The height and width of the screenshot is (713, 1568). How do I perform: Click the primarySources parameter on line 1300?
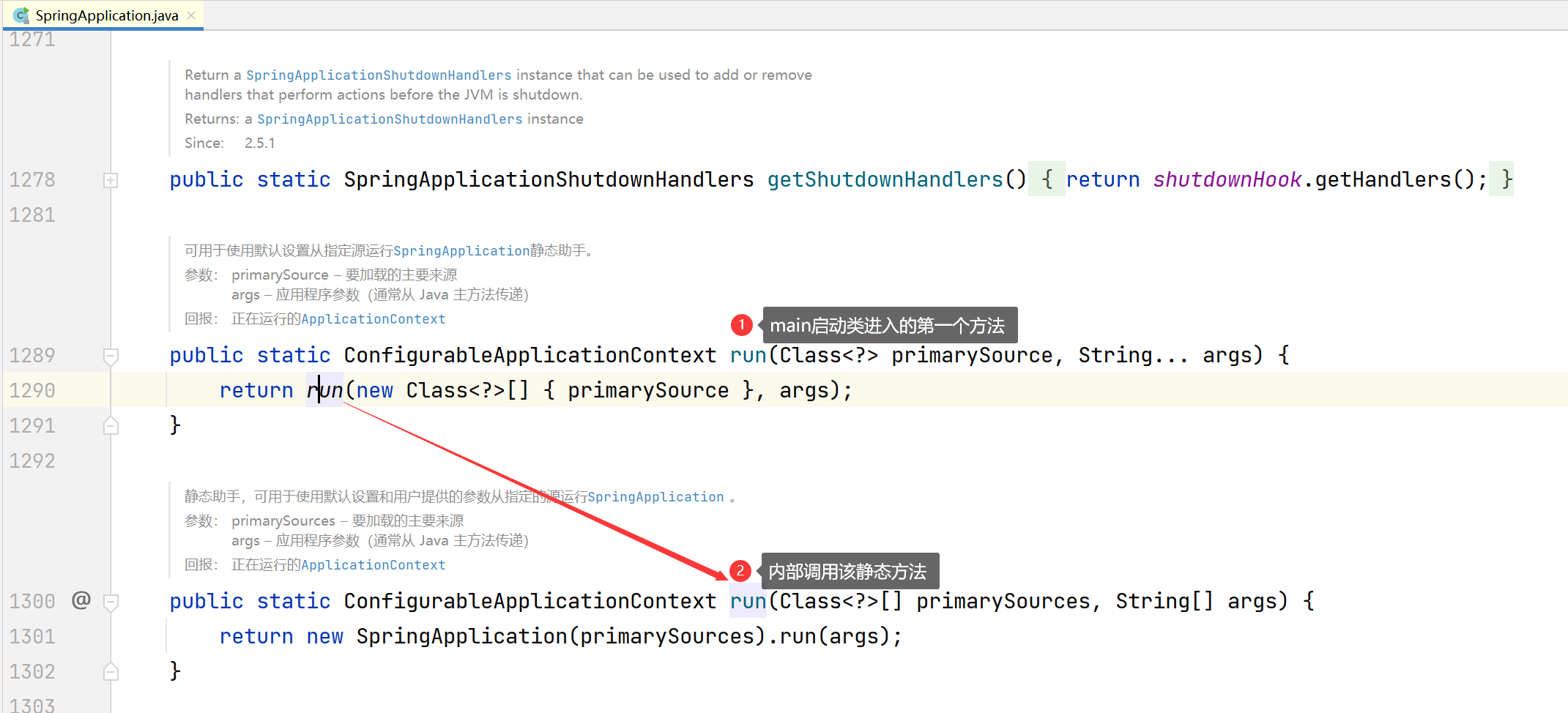click(x=1003, y=602)
